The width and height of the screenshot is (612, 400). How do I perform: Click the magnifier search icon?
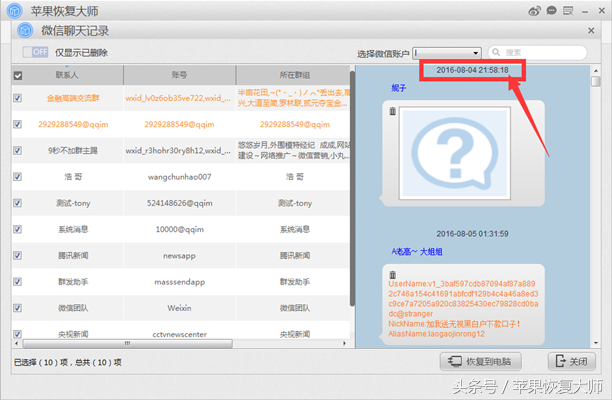496,52
